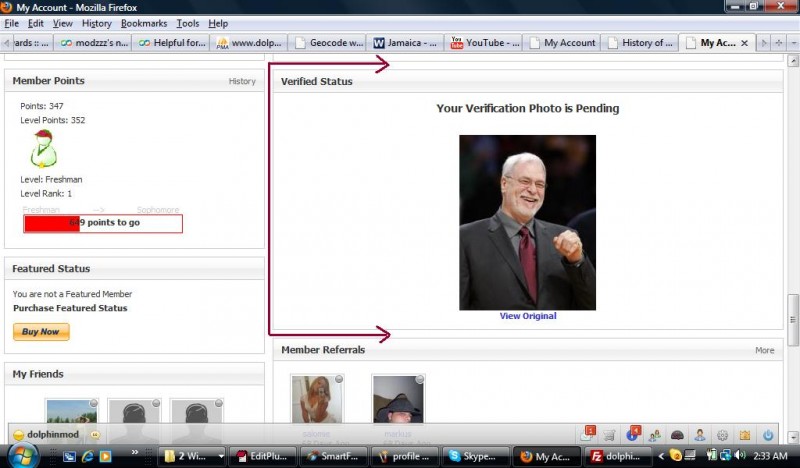Open the View menu

63,23
